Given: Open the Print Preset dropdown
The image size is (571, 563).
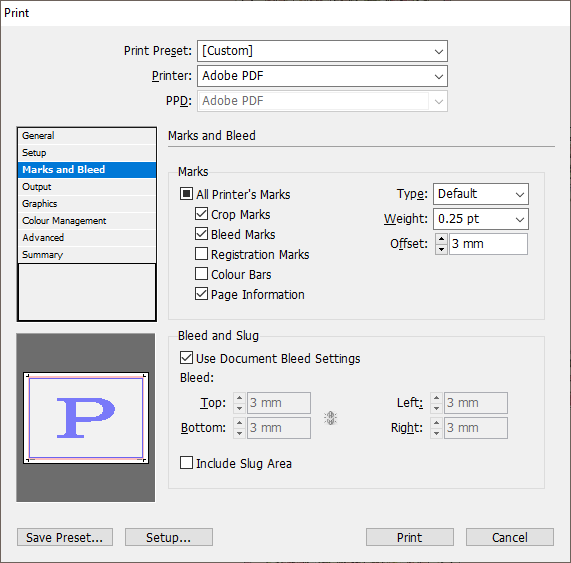Looking at the screenshot, I should pos(322,51).
